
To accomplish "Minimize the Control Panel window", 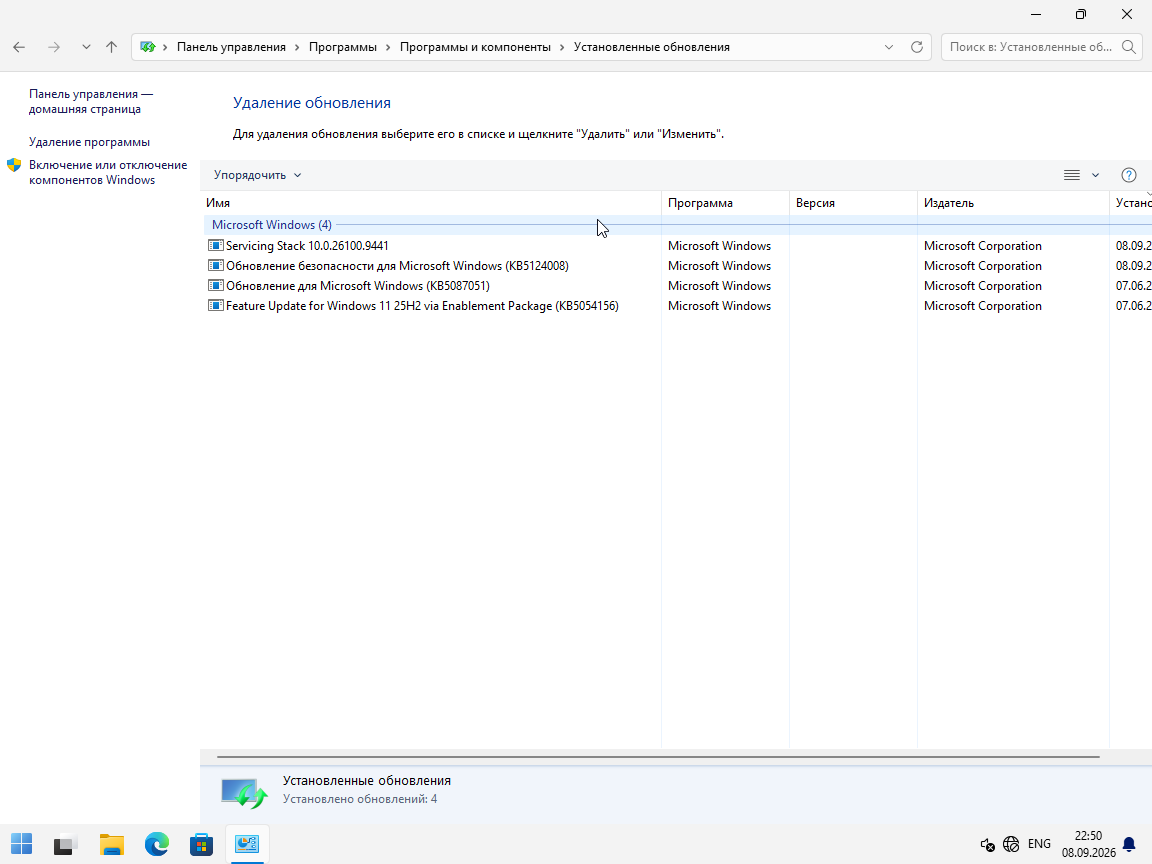I will 1036,14.
